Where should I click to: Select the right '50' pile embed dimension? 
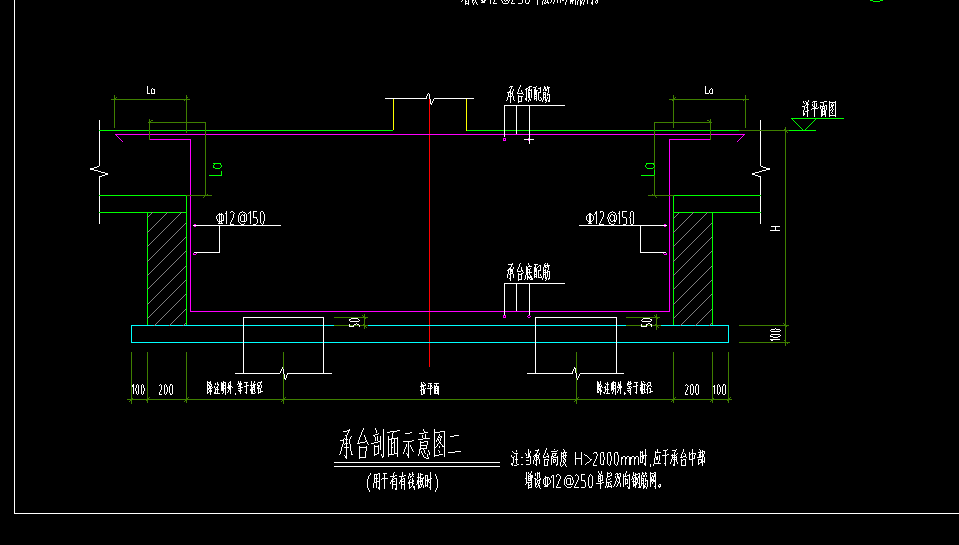pos(646,322)
